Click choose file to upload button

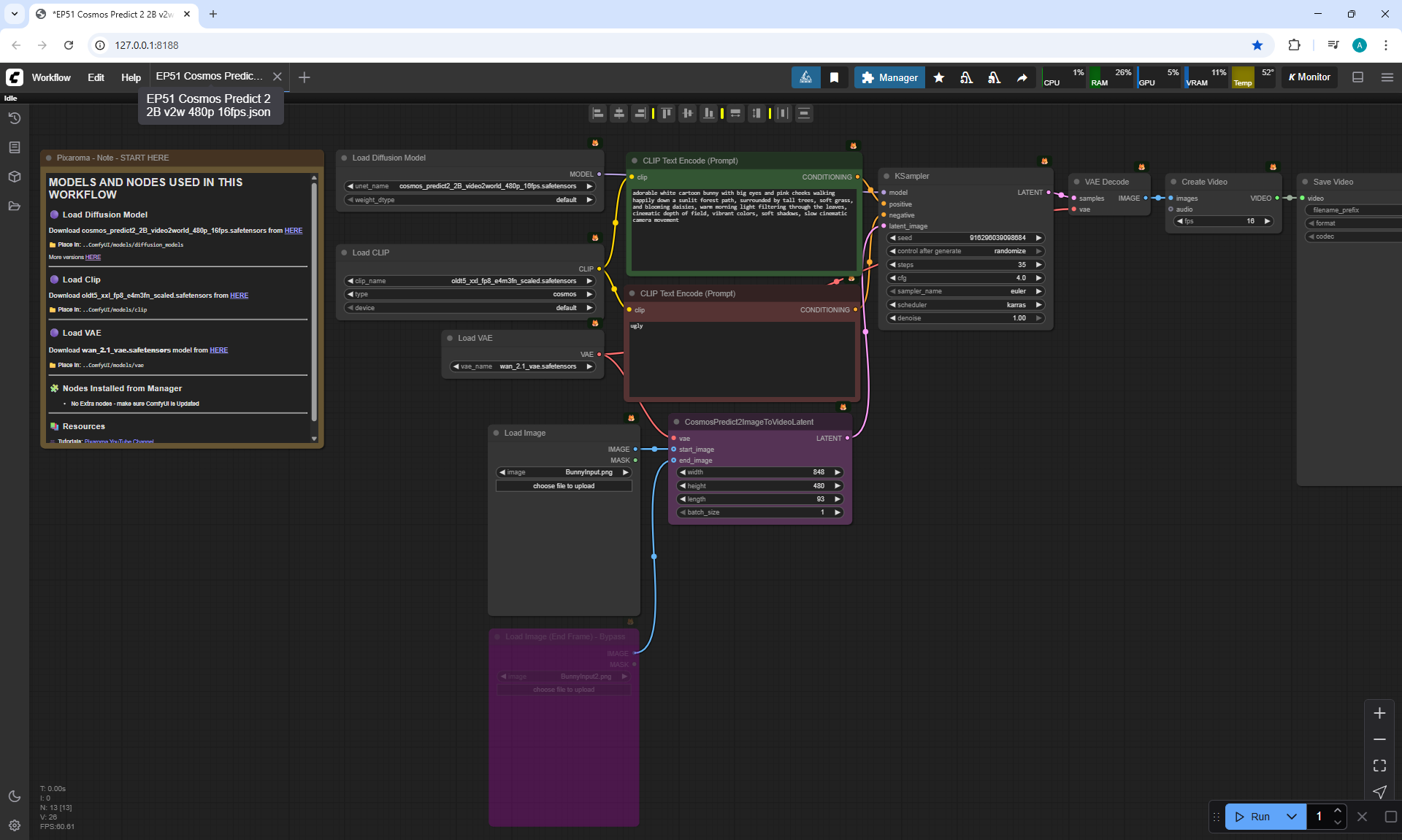click(x=563, y=486)
